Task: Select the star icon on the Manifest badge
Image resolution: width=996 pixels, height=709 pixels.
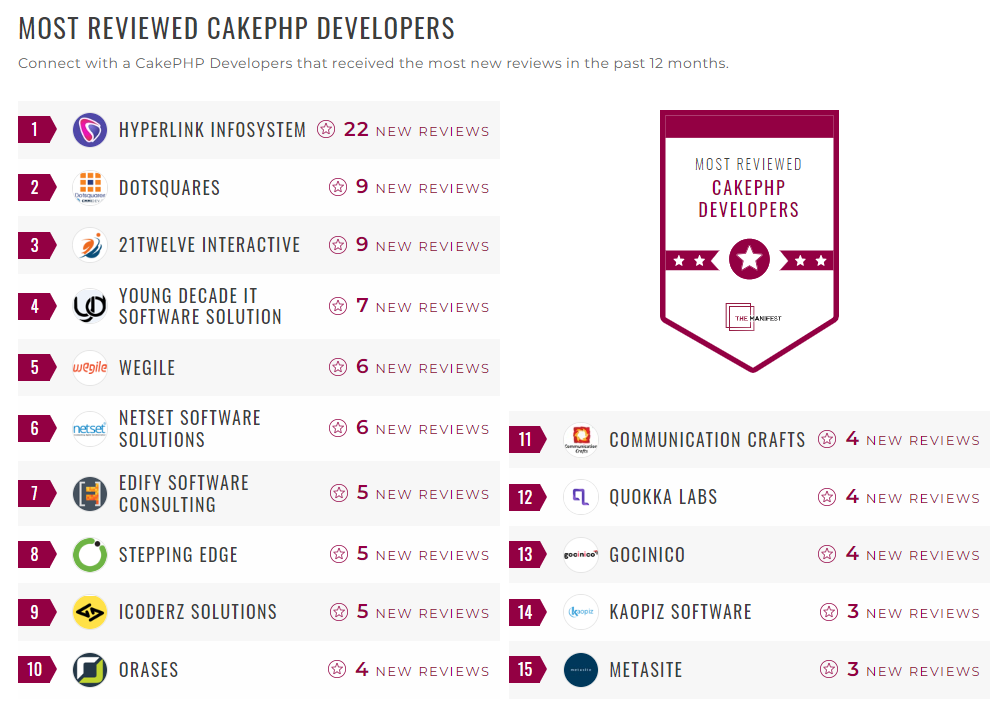Action: pyautogui.click(x=748, y=258)
